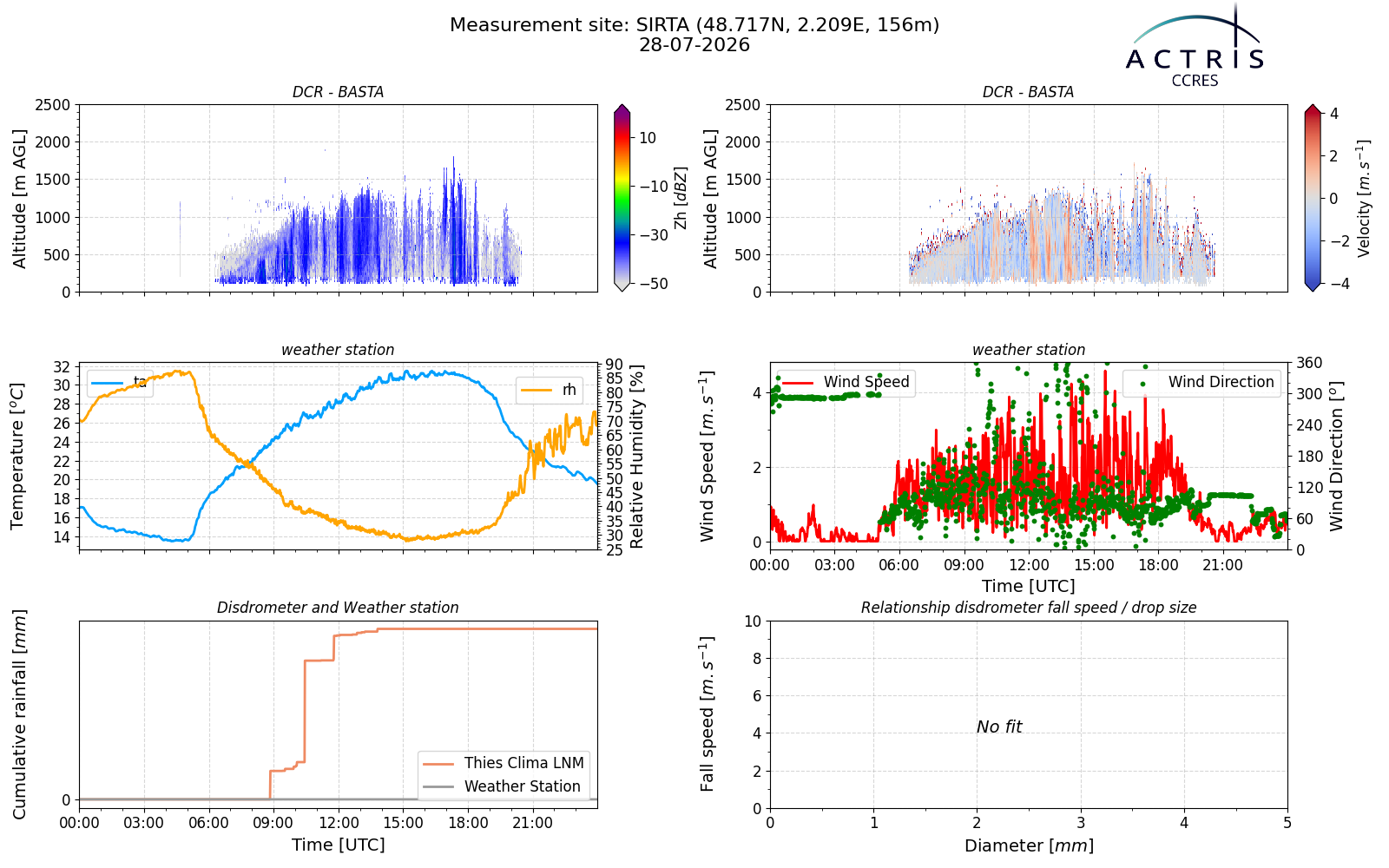The image size is (1389, 868).
Task: Click the 'Cumulative rainfall [mm]' axis label
Action: tap(19, 714)
